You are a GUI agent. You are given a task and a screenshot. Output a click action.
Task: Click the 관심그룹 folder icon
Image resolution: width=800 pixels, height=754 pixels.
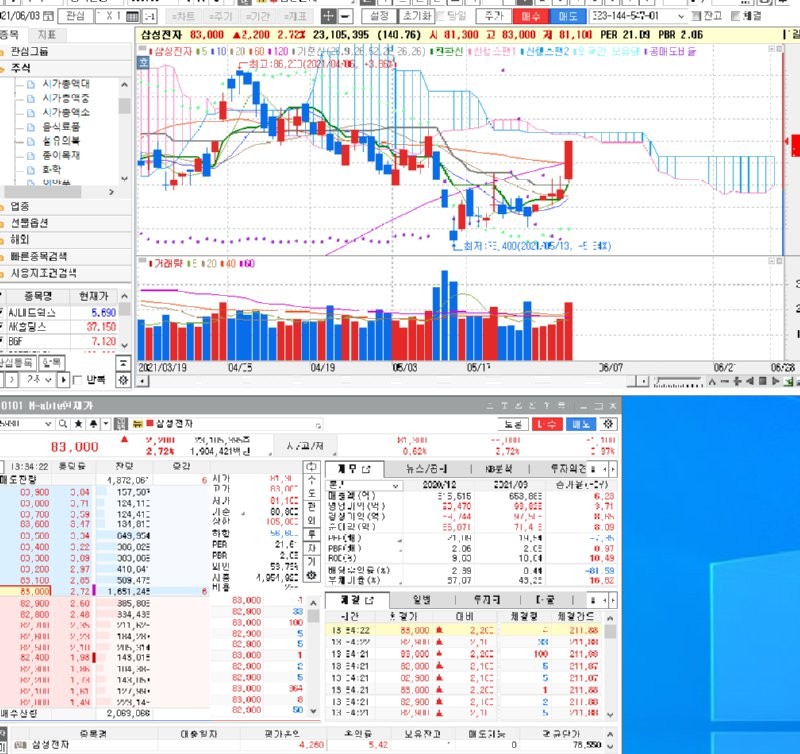point(3,52)
